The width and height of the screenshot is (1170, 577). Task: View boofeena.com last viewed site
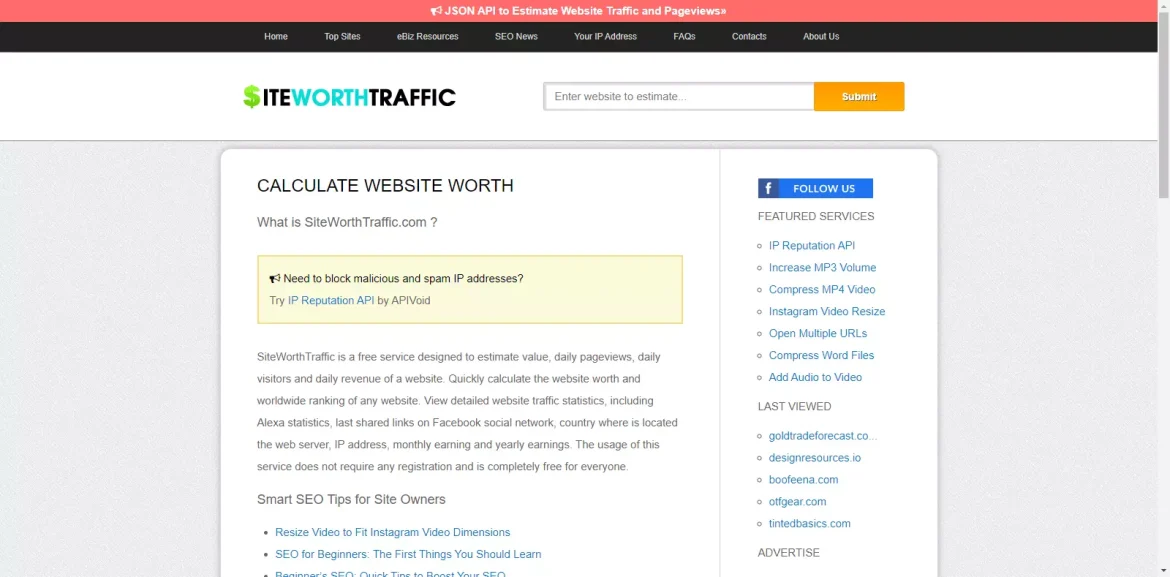pos(804,480)
